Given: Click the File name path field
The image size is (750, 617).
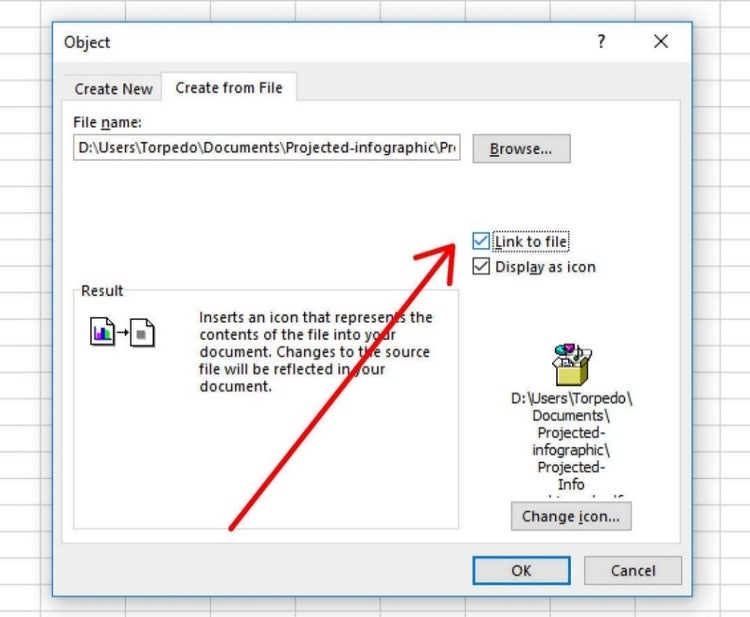Looking at the screenshot, I should click(267, 147).
